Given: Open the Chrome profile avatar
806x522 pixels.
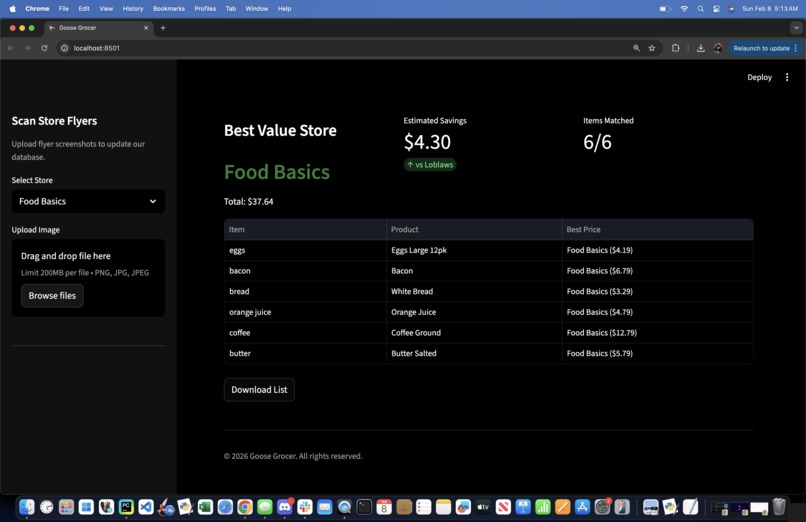Looking at the screenshot, I should pos(718,48).
